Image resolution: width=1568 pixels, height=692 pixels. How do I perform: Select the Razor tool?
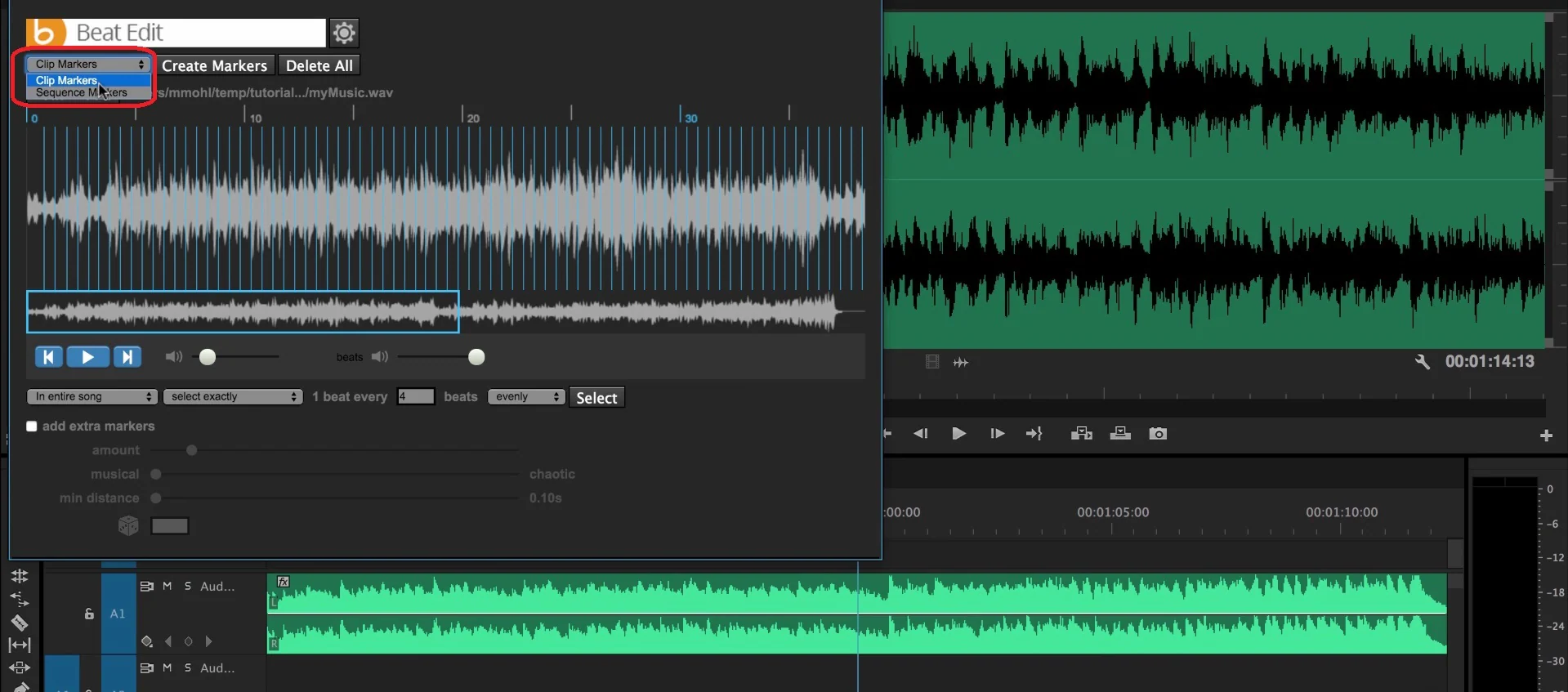pyautogui.click(x=20, y=623)
